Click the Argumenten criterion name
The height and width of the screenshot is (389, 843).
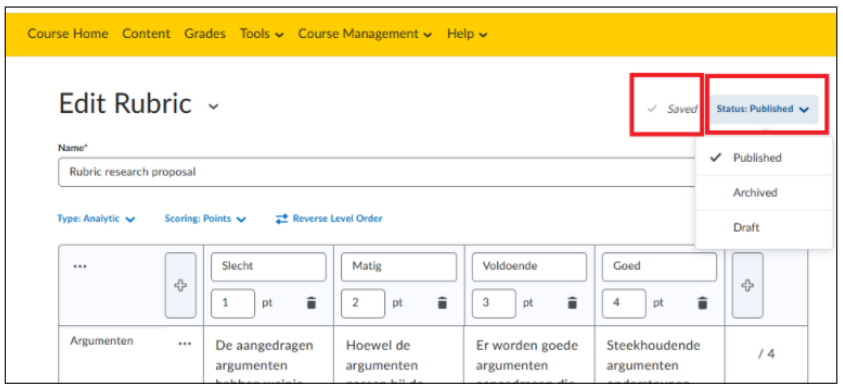[x=102, y=341]
